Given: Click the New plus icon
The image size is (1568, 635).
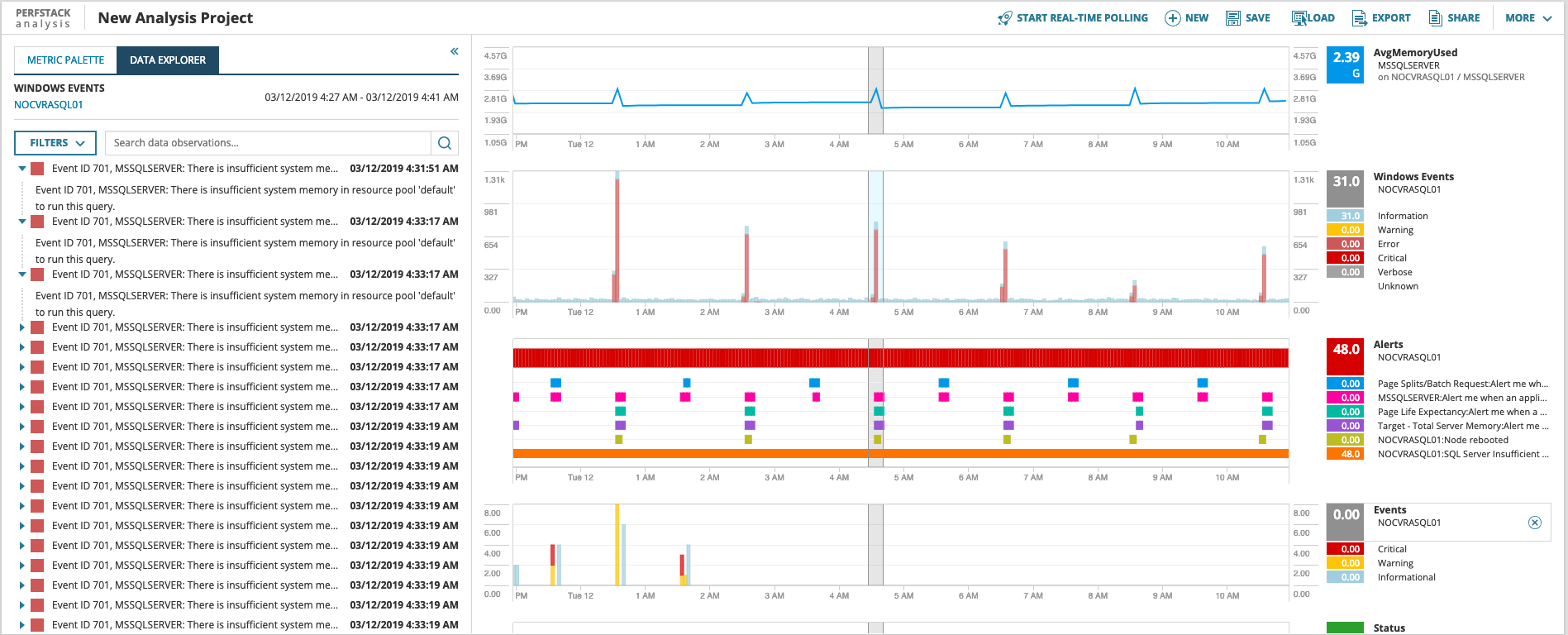Looking at the screenshot, I should (1172, 18).
